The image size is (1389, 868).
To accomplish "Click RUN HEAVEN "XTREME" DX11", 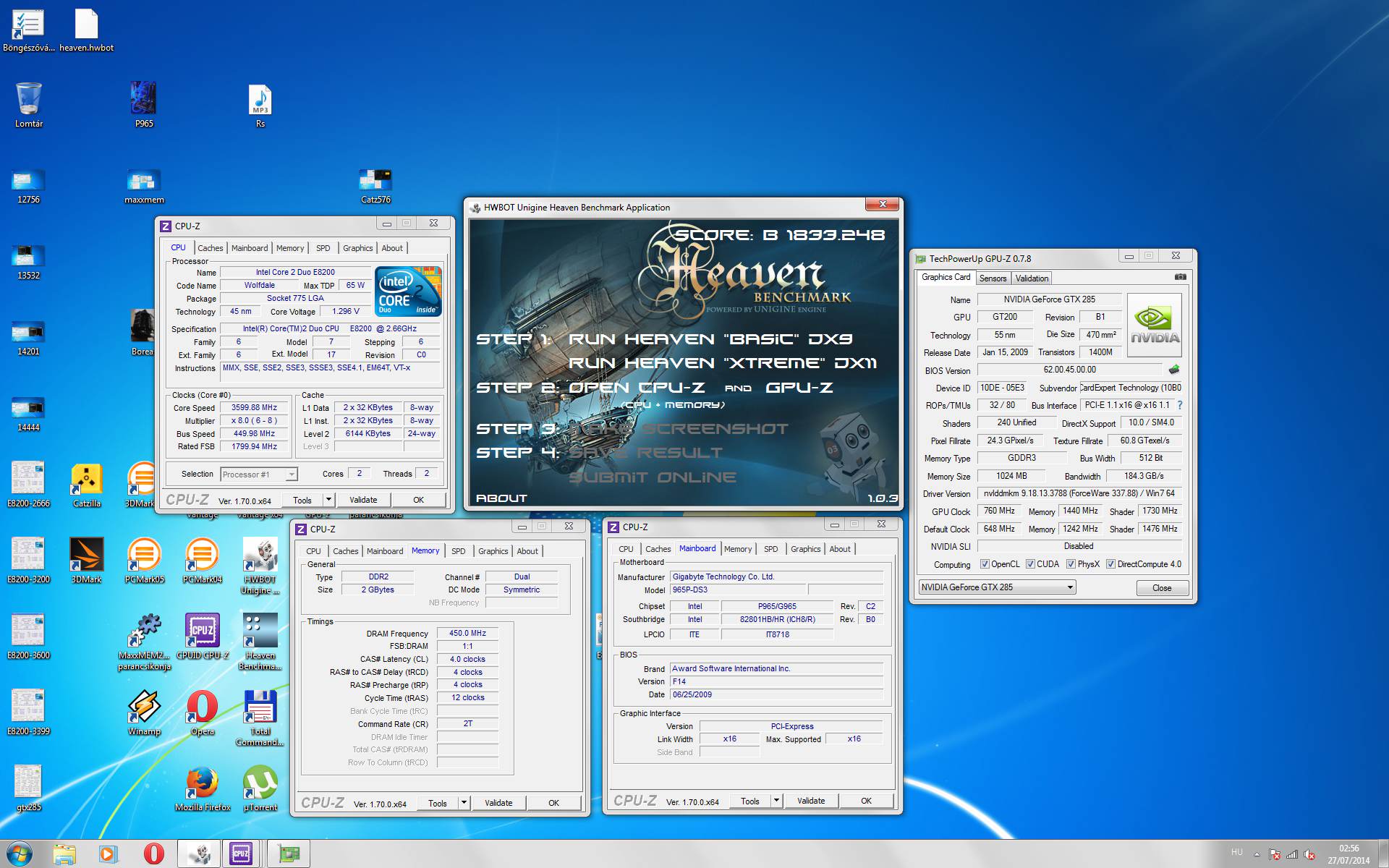I will click(x=723, y=363).
